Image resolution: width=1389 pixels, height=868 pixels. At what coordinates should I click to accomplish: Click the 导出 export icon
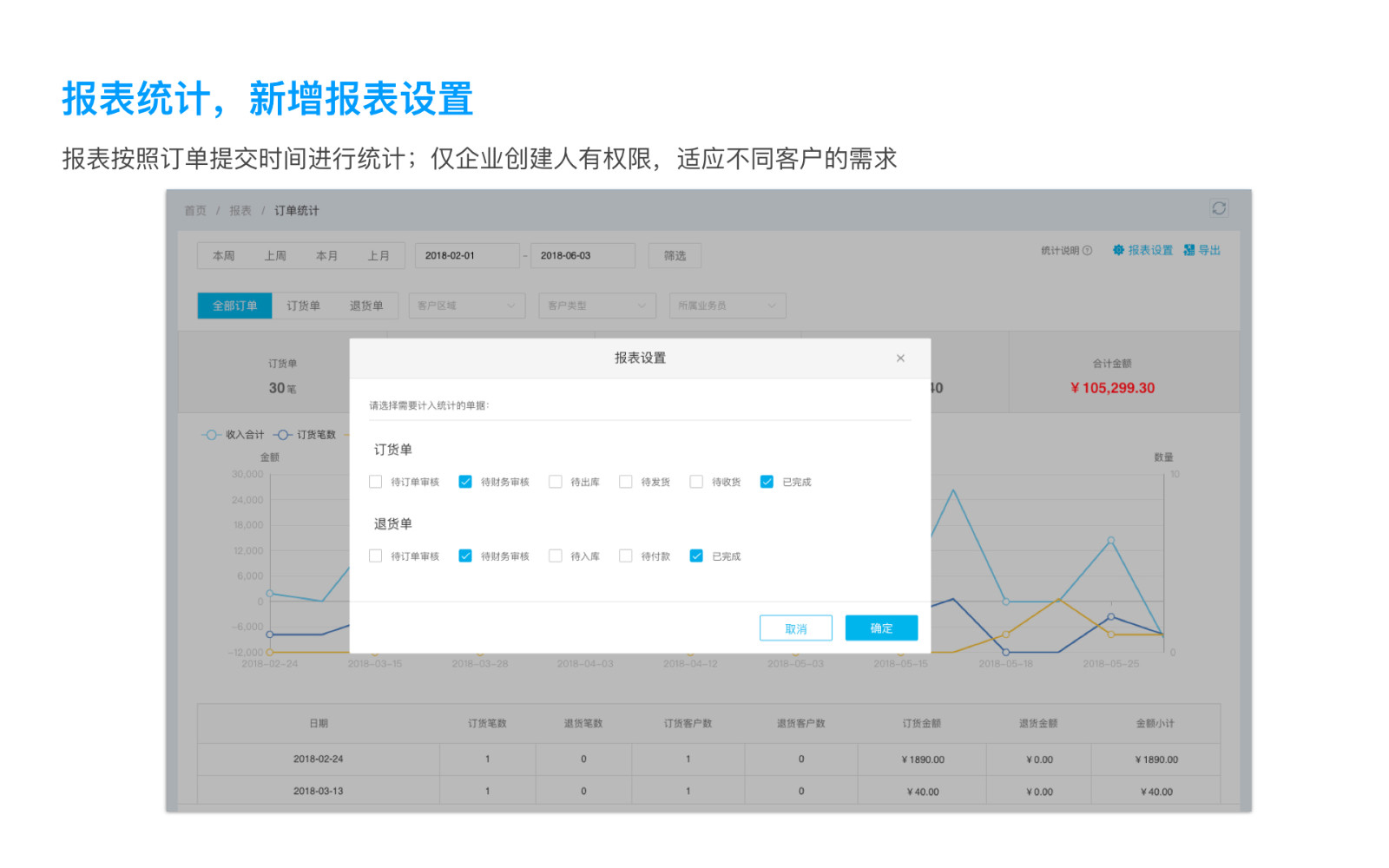(x=1189, y=250)
